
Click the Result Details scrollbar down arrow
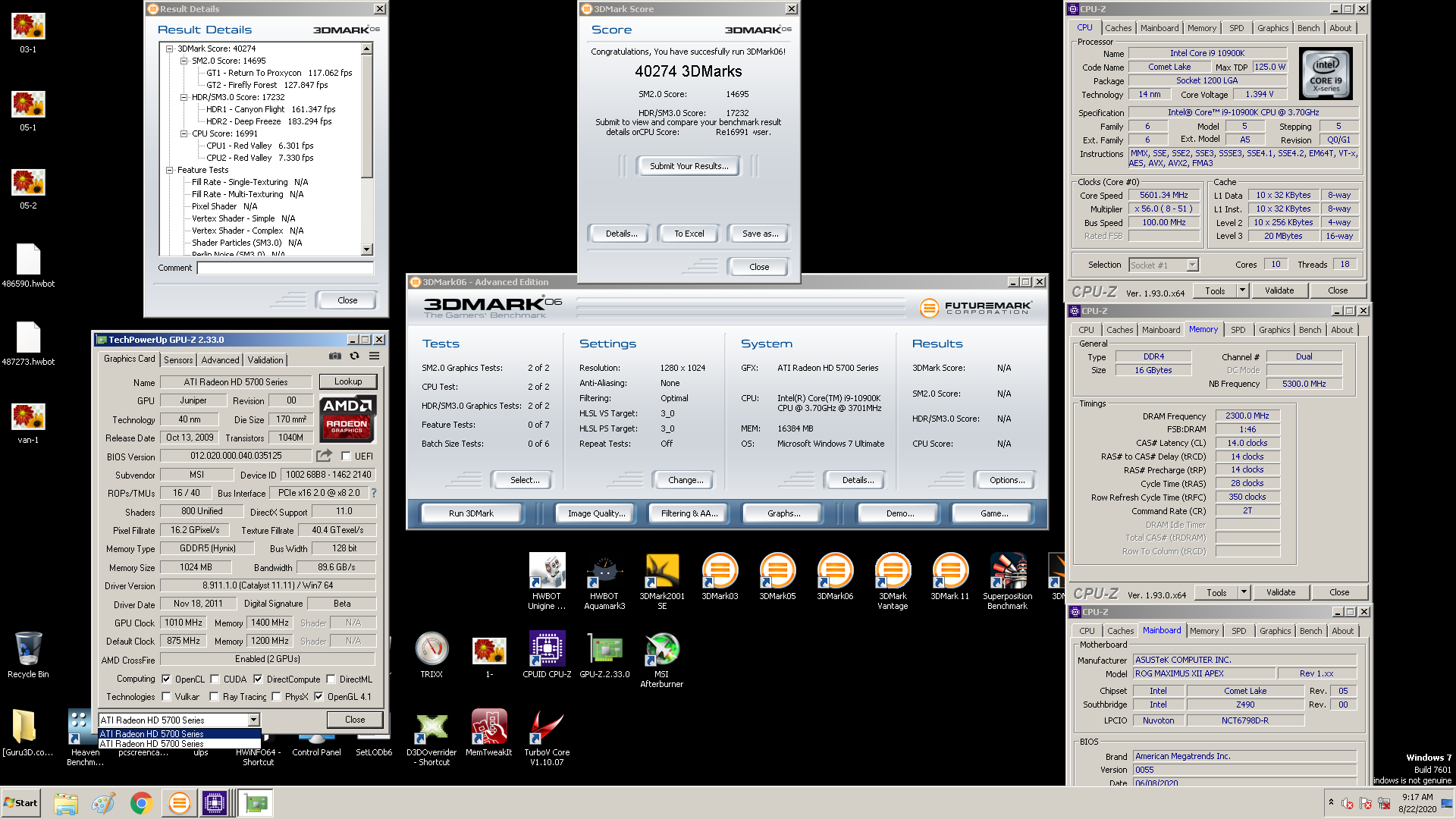367,249
